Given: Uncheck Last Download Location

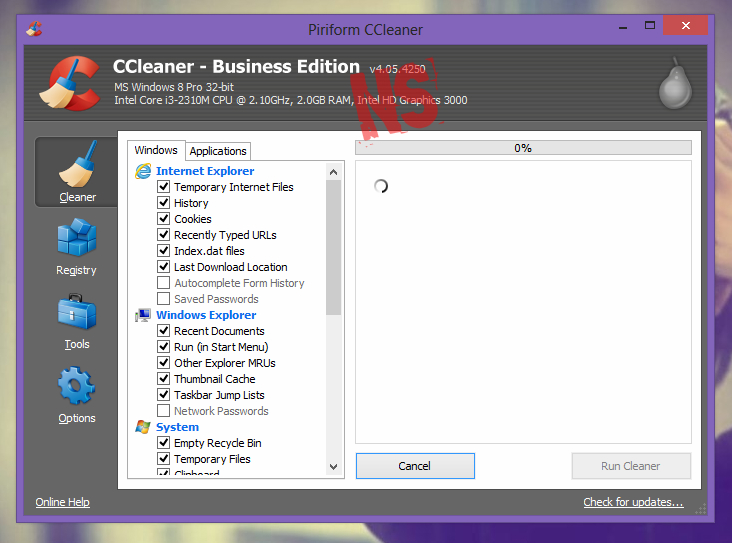Looking at the screenshot, I should (163, 267).
